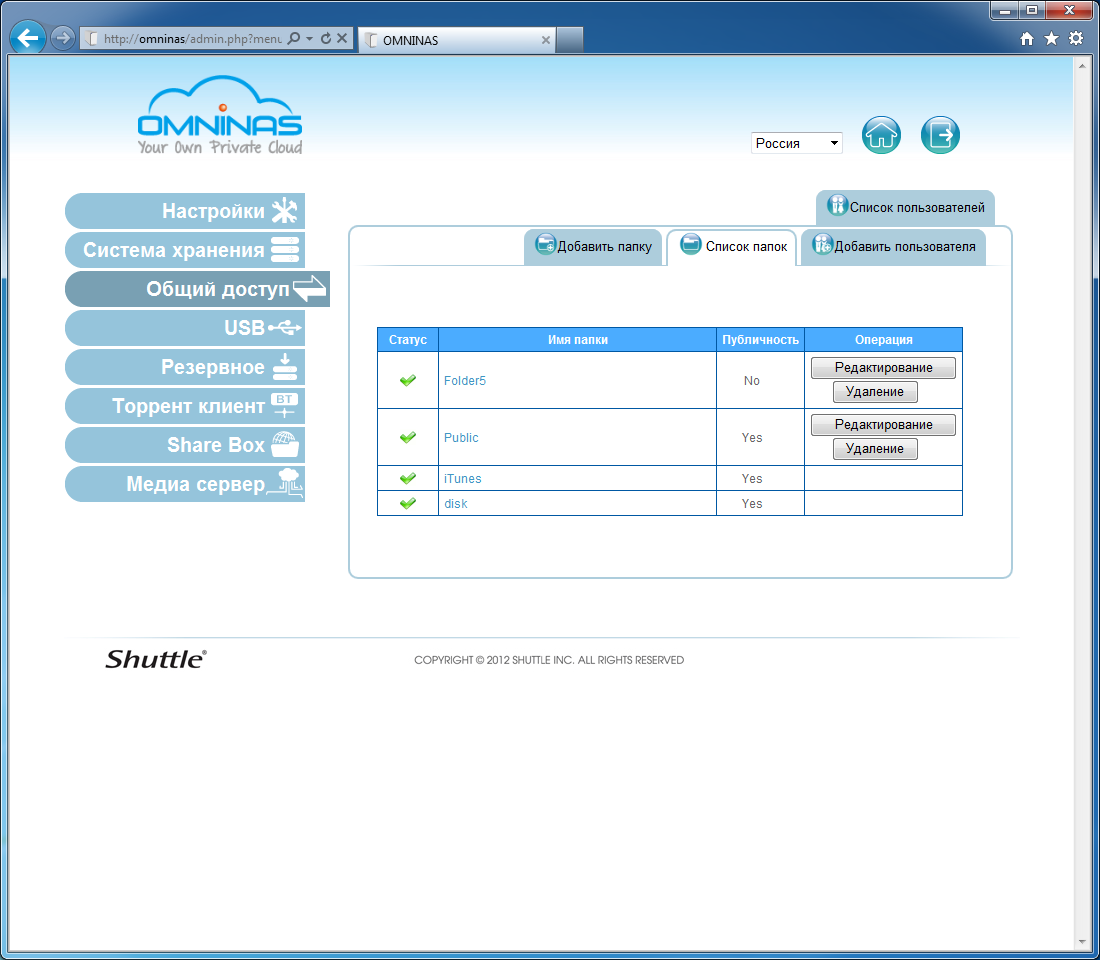
Task: Open the Система хранения storage menu
Action: coord(185,250)
